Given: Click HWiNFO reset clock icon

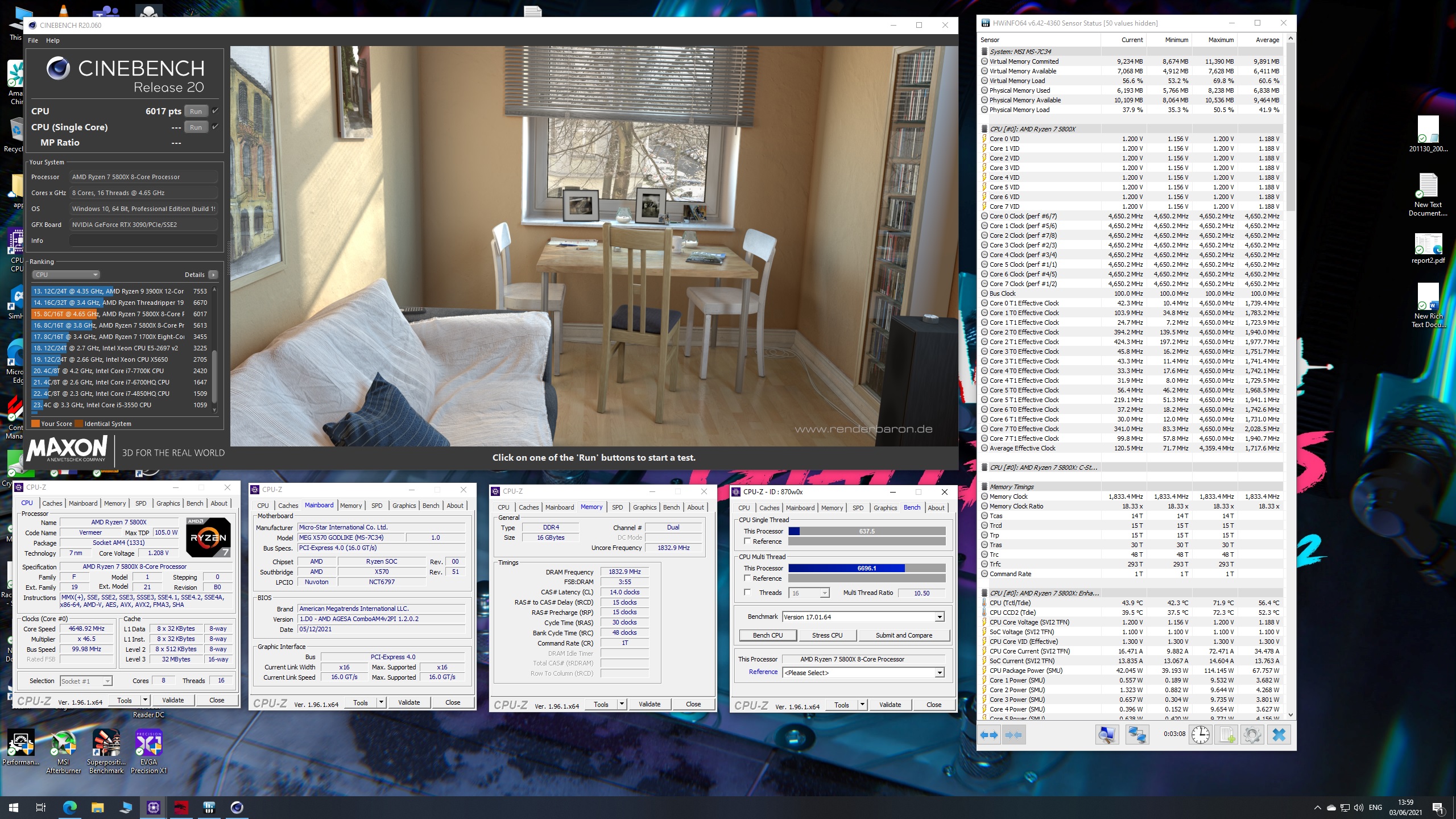Looking at the screenshot, I should tap(1201, 735).
